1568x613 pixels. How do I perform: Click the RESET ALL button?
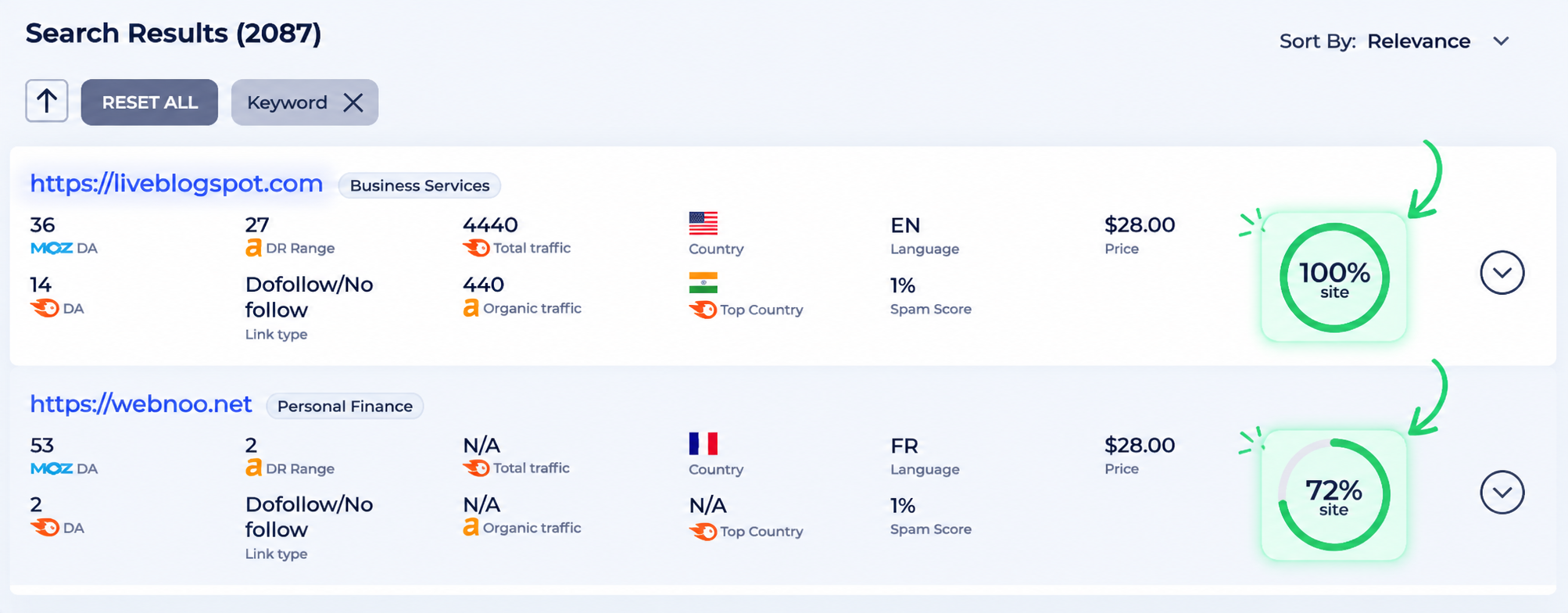[149, 102]
